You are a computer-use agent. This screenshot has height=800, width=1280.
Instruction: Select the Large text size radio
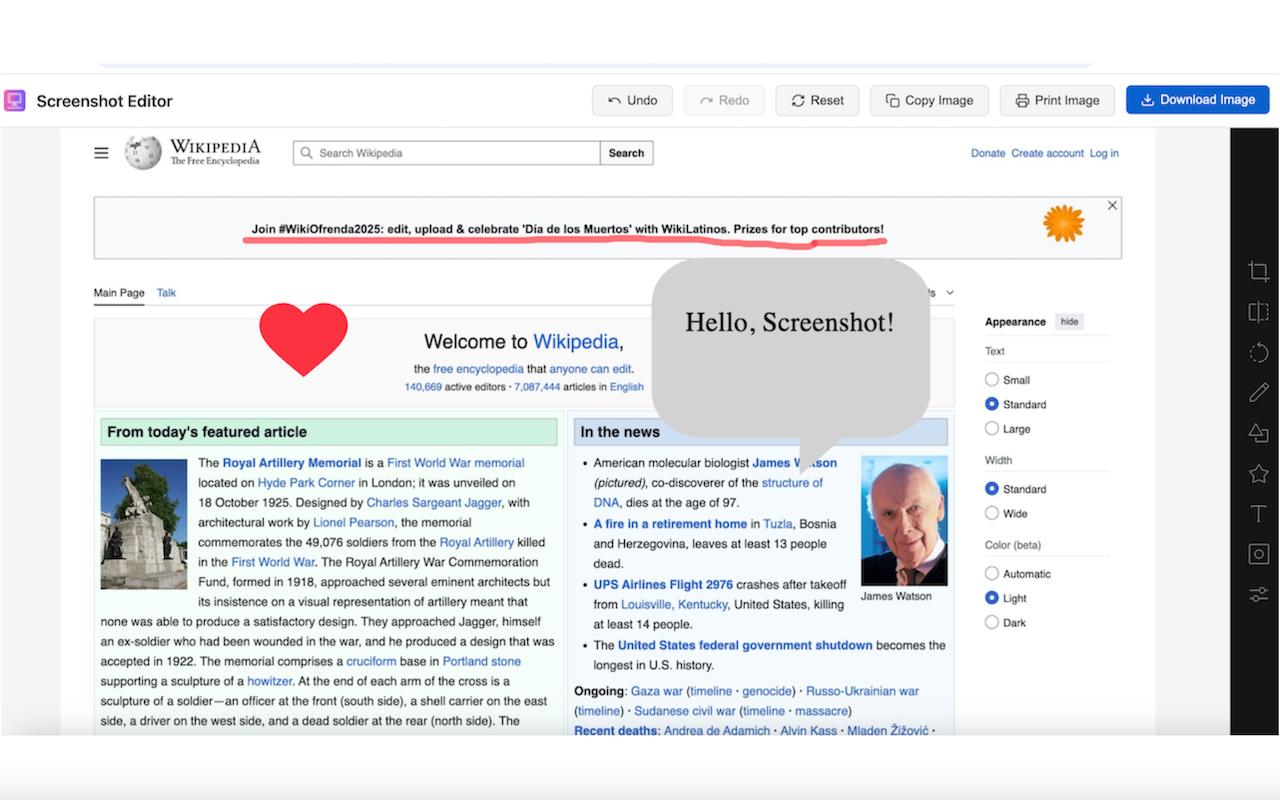click(992, 429)
